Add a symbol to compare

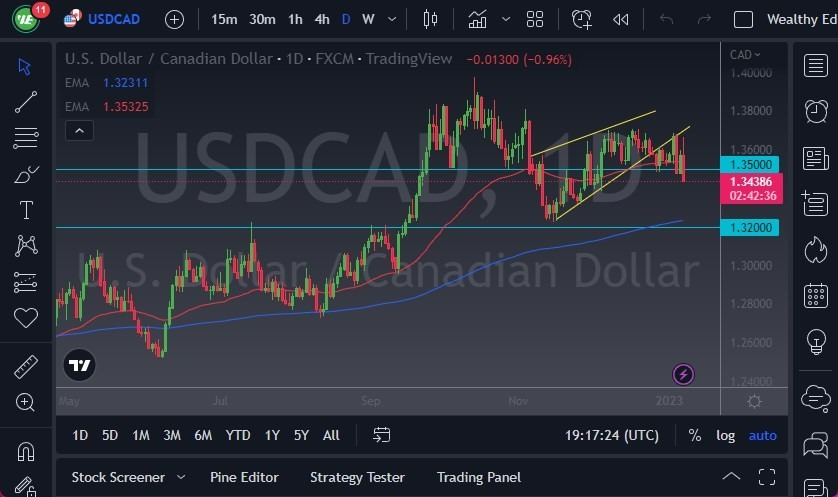[174, 20]
